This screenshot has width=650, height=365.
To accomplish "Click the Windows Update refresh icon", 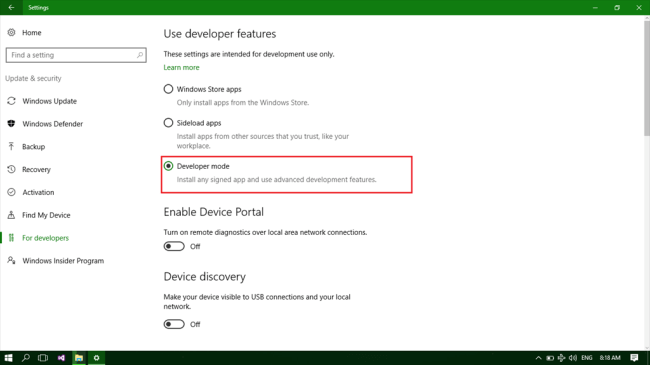I will [11, 101].
